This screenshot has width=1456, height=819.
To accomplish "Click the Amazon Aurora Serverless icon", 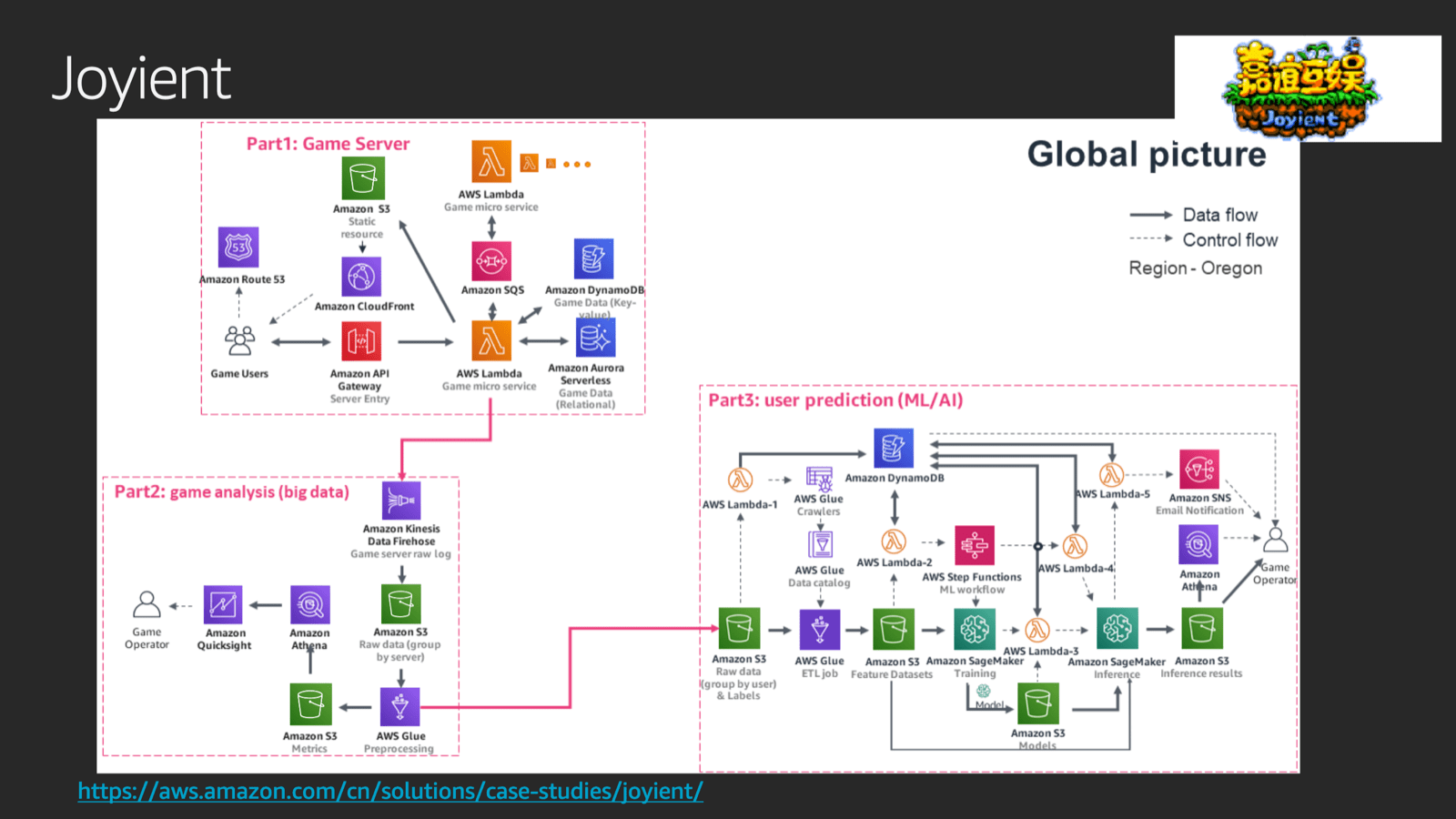I will (x=595, y=338).
